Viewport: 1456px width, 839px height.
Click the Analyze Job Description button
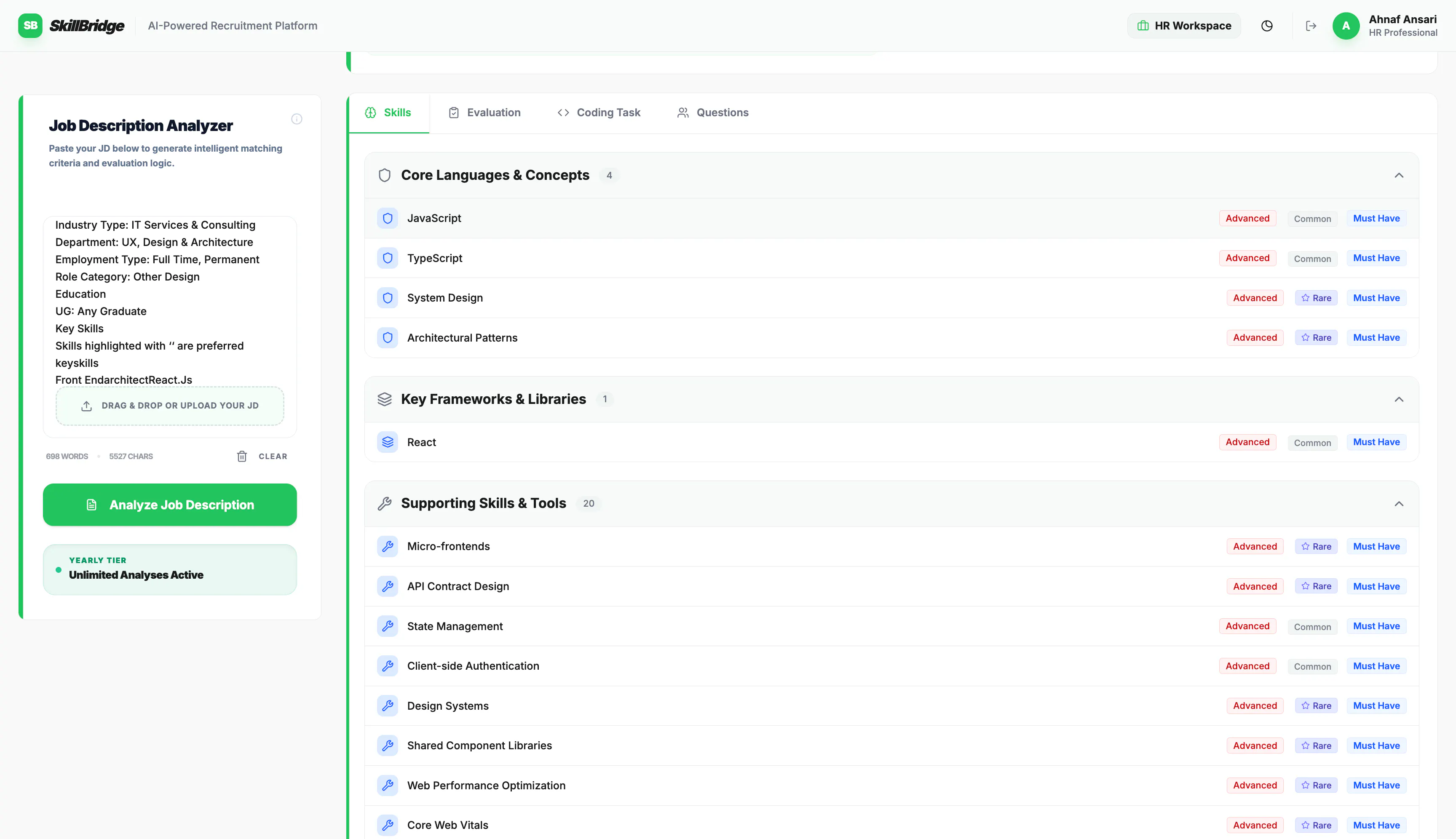(170, 505)
